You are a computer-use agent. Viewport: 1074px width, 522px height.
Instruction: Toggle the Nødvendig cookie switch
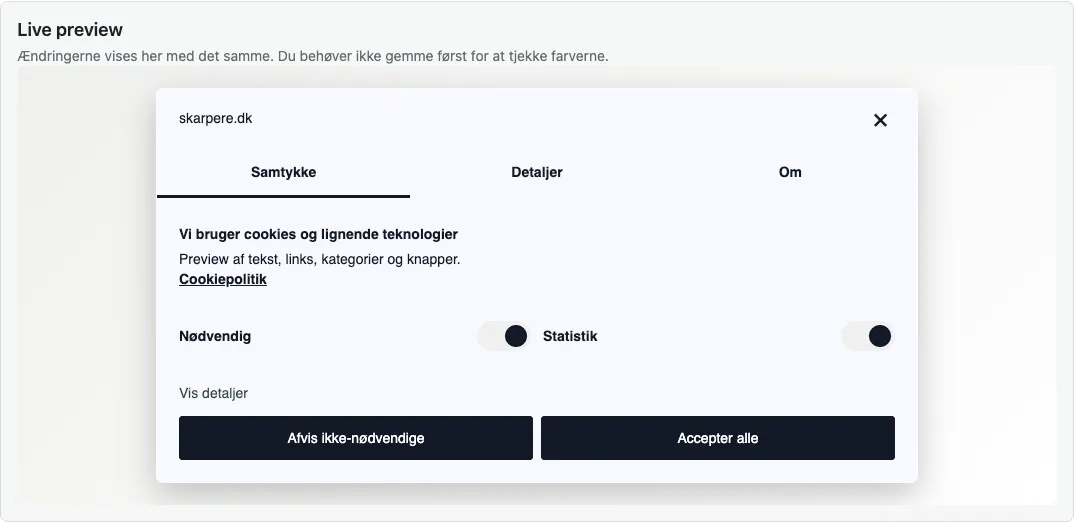coord(503,336)
